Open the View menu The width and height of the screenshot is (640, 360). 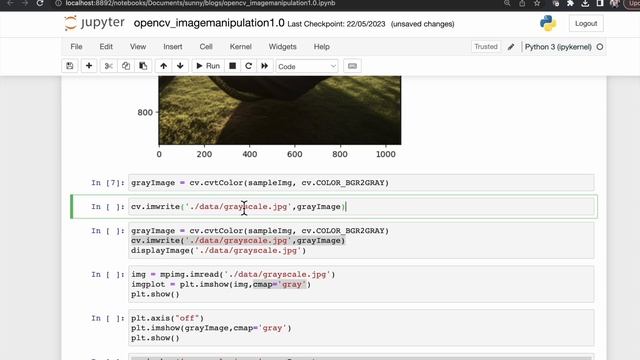pos(138,47)
